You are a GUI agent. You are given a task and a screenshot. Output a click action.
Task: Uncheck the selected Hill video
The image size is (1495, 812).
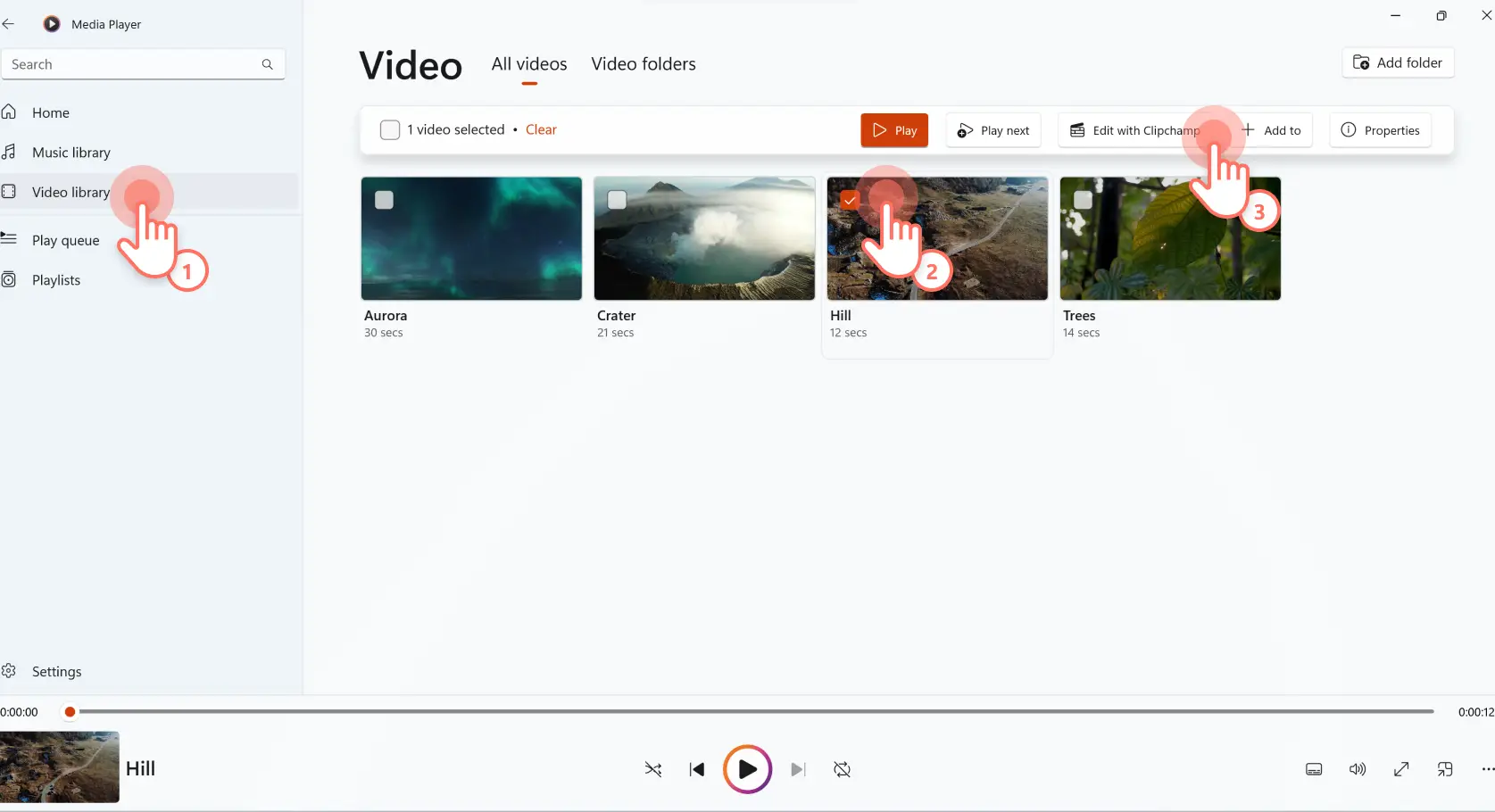[x=849, y=200]
